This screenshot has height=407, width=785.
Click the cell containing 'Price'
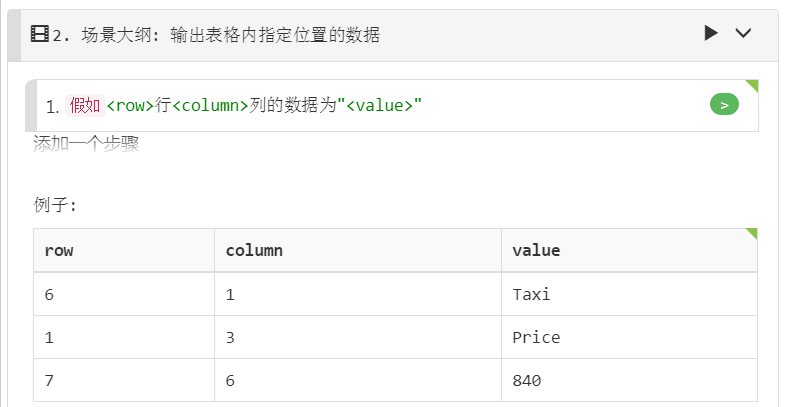point(629,337)
